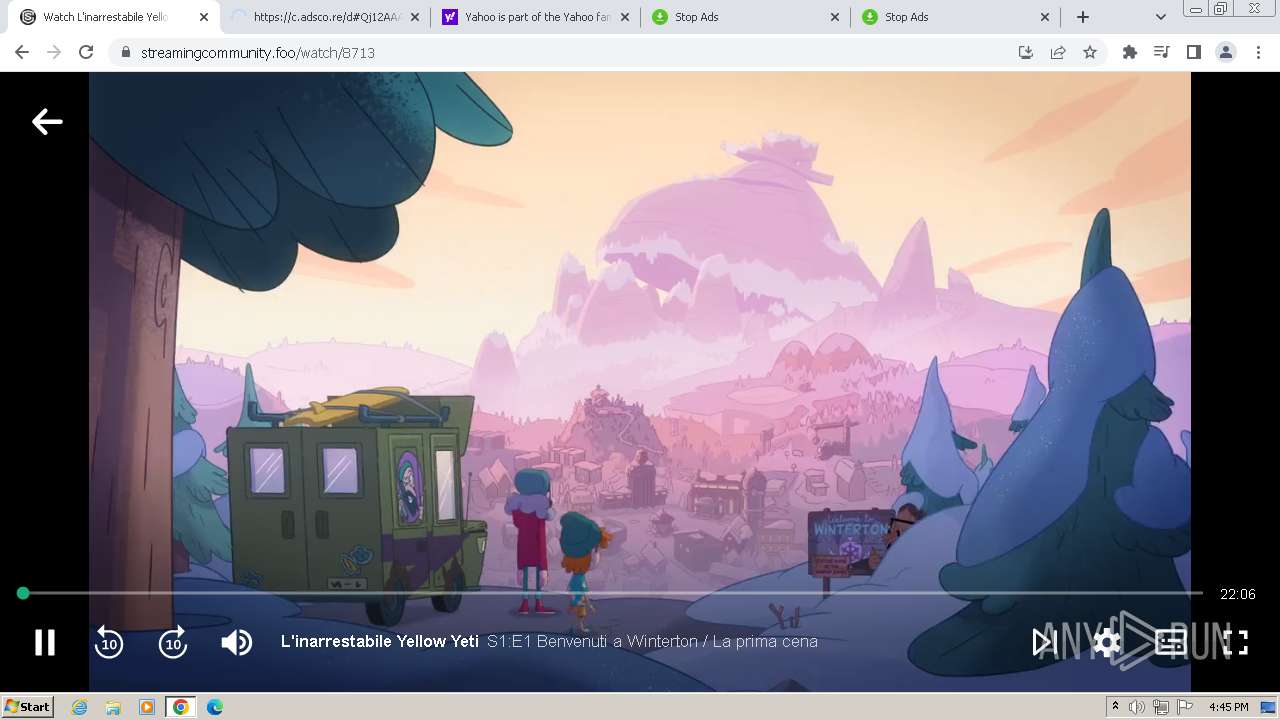The image size is (1280, 720).
Task: Bookmark this page with star
Action: 1090,52
